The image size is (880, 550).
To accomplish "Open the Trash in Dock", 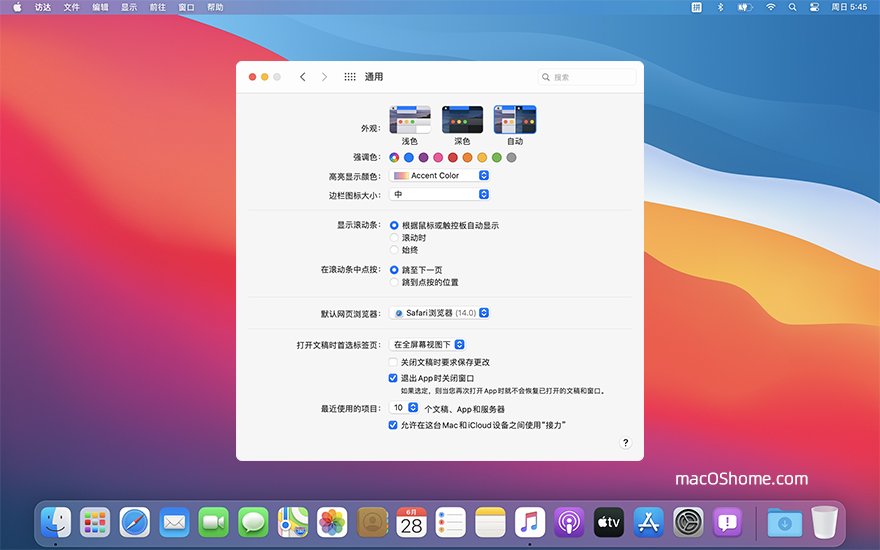I will (x=824, y=522).
